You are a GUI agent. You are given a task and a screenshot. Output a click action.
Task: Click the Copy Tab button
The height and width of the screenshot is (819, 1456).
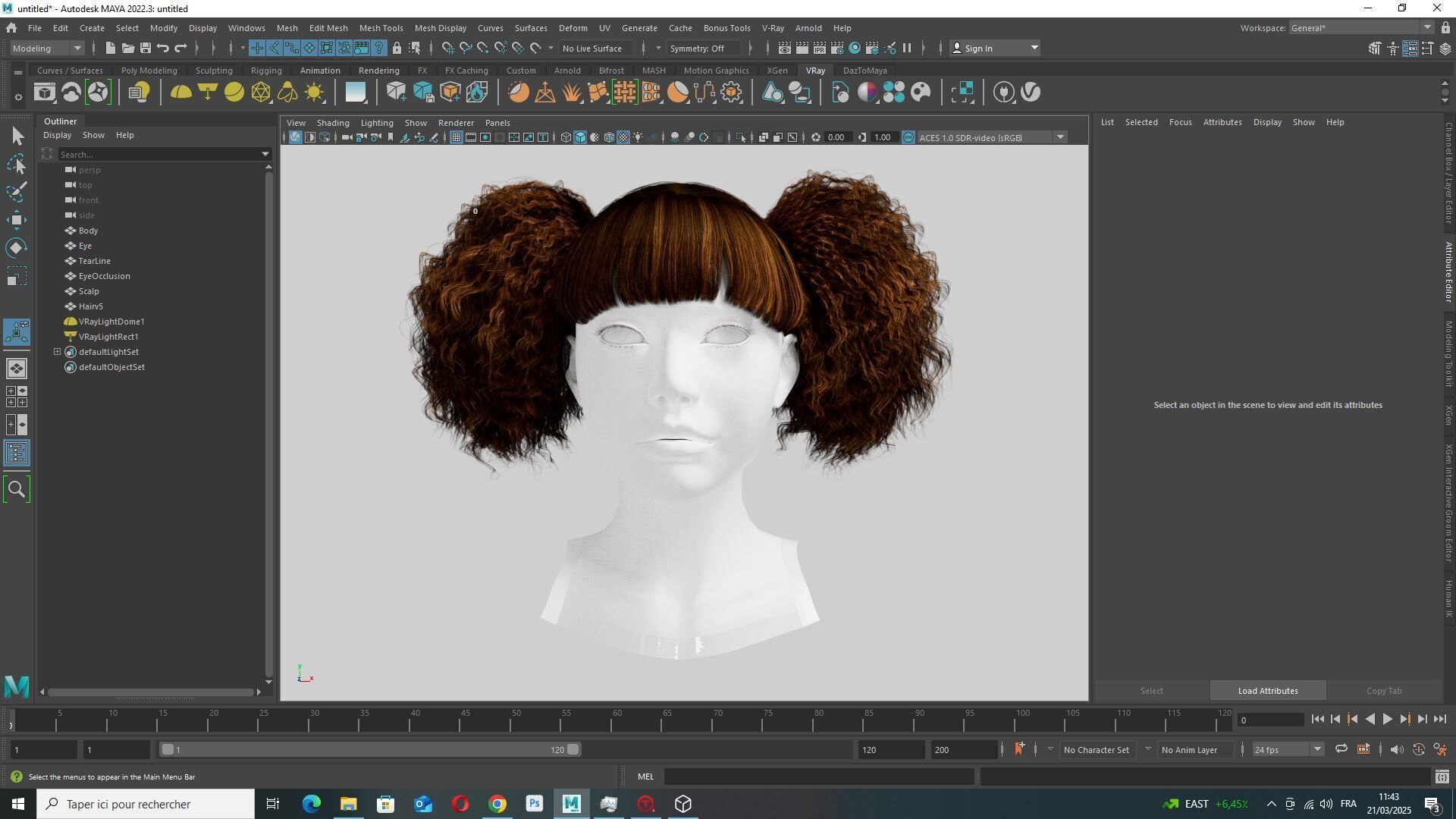tap(1384, 691)
